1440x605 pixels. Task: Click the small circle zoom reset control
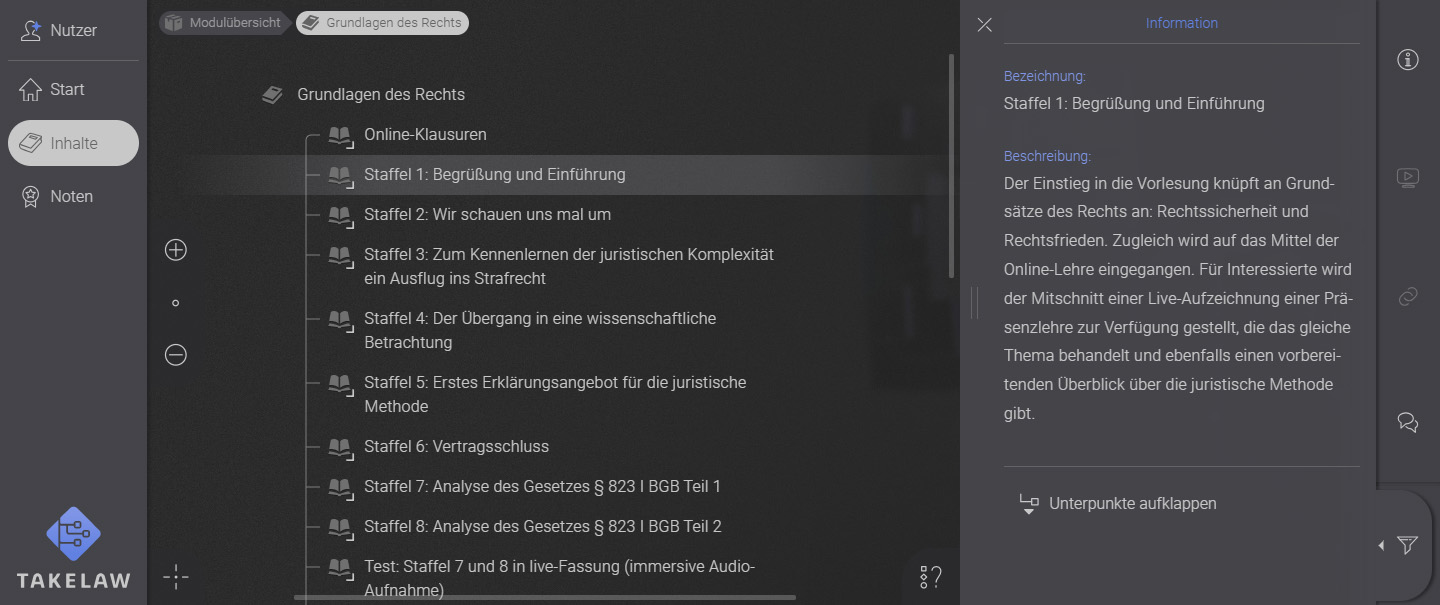[x=175, y=302]
